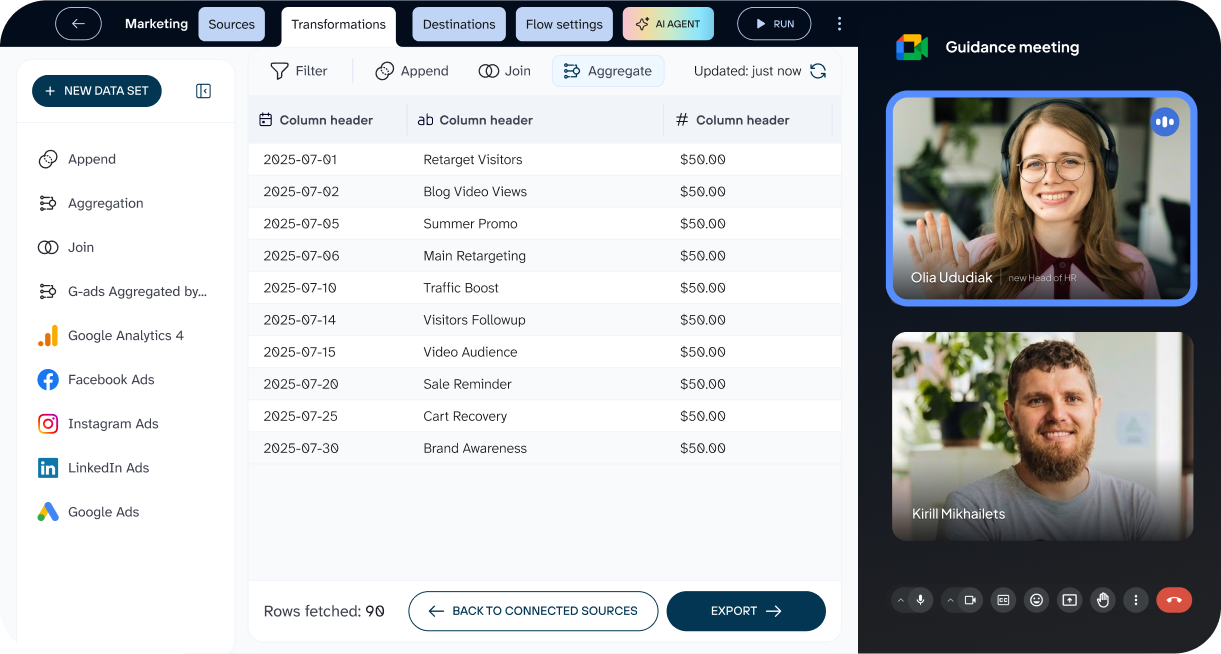Toggle the raise hand button

1102,600
